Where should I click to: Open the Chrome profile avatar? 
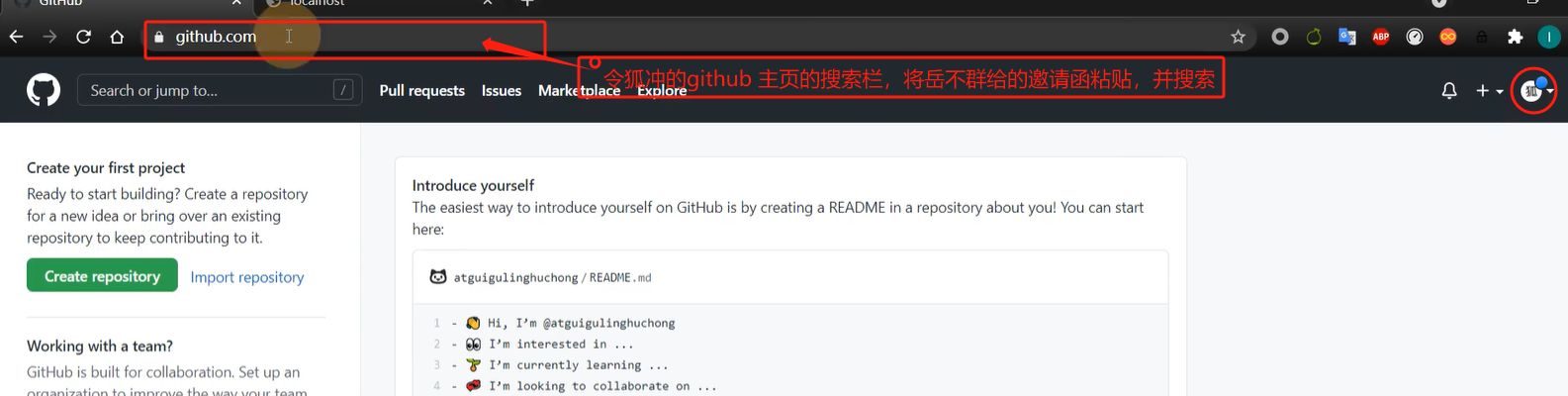click(x=1548, y=37)
